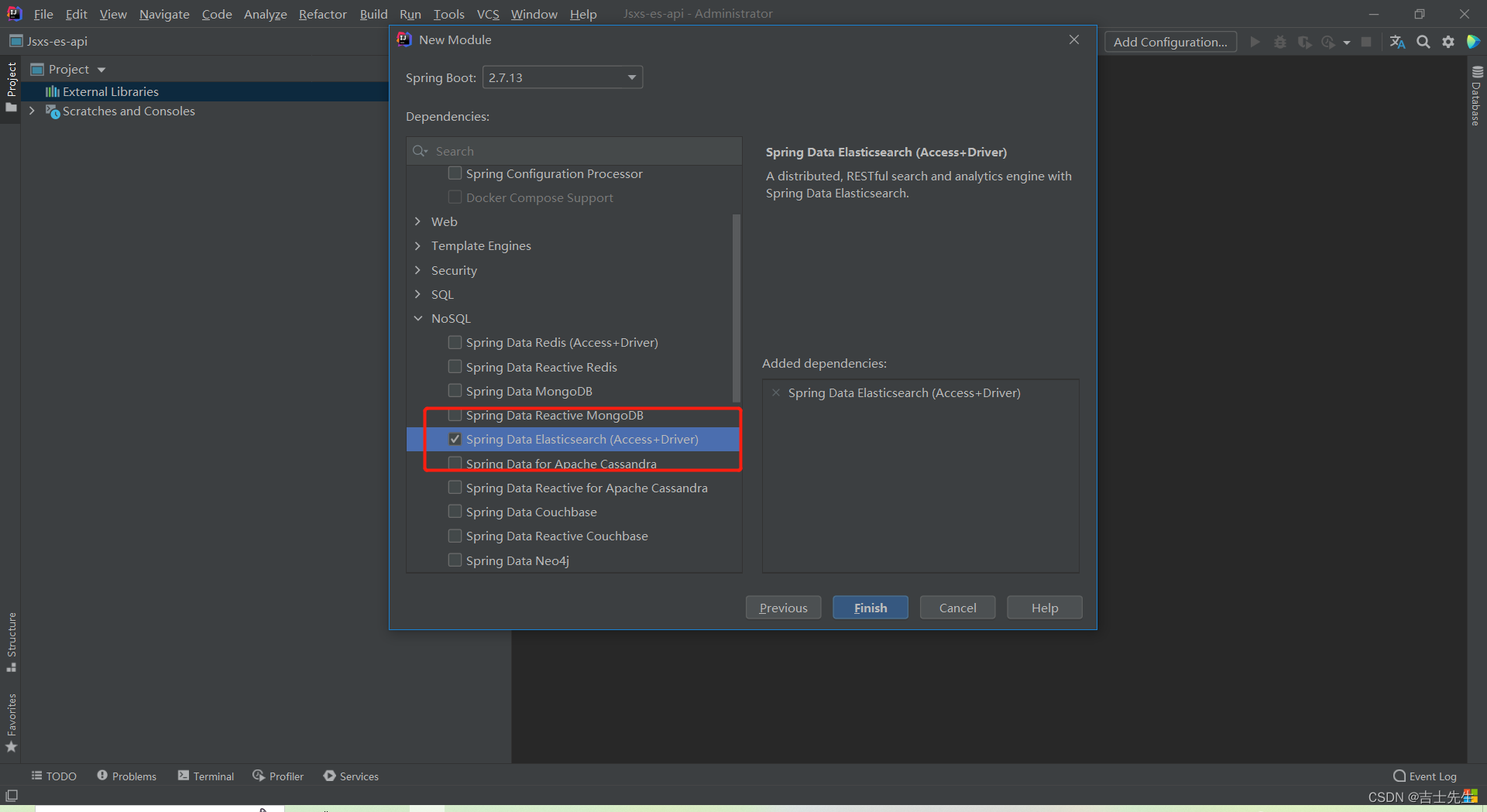Open Search Everywhere magnifier icon
The width and height of the screenshot is (1487, 812).
[1423, 42]
